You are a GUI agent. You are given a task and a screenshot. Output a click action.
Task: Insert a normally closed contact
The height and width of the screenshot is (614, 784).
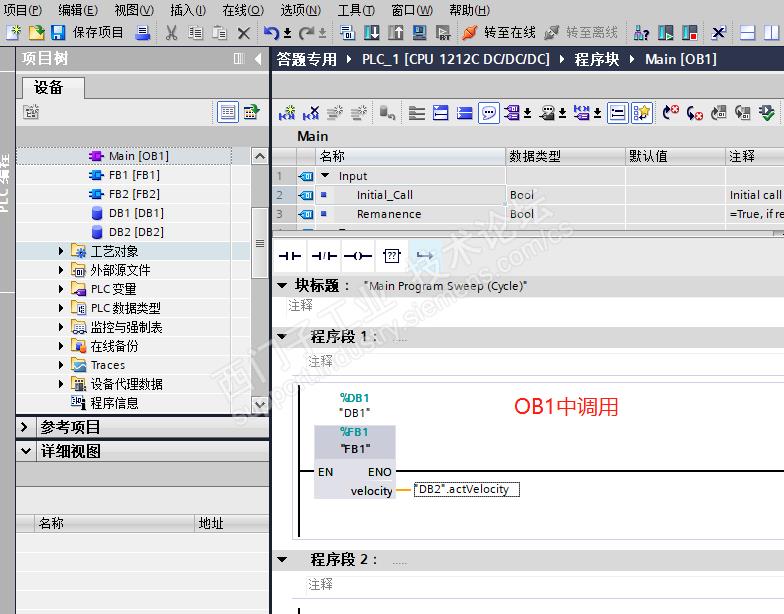324,256
